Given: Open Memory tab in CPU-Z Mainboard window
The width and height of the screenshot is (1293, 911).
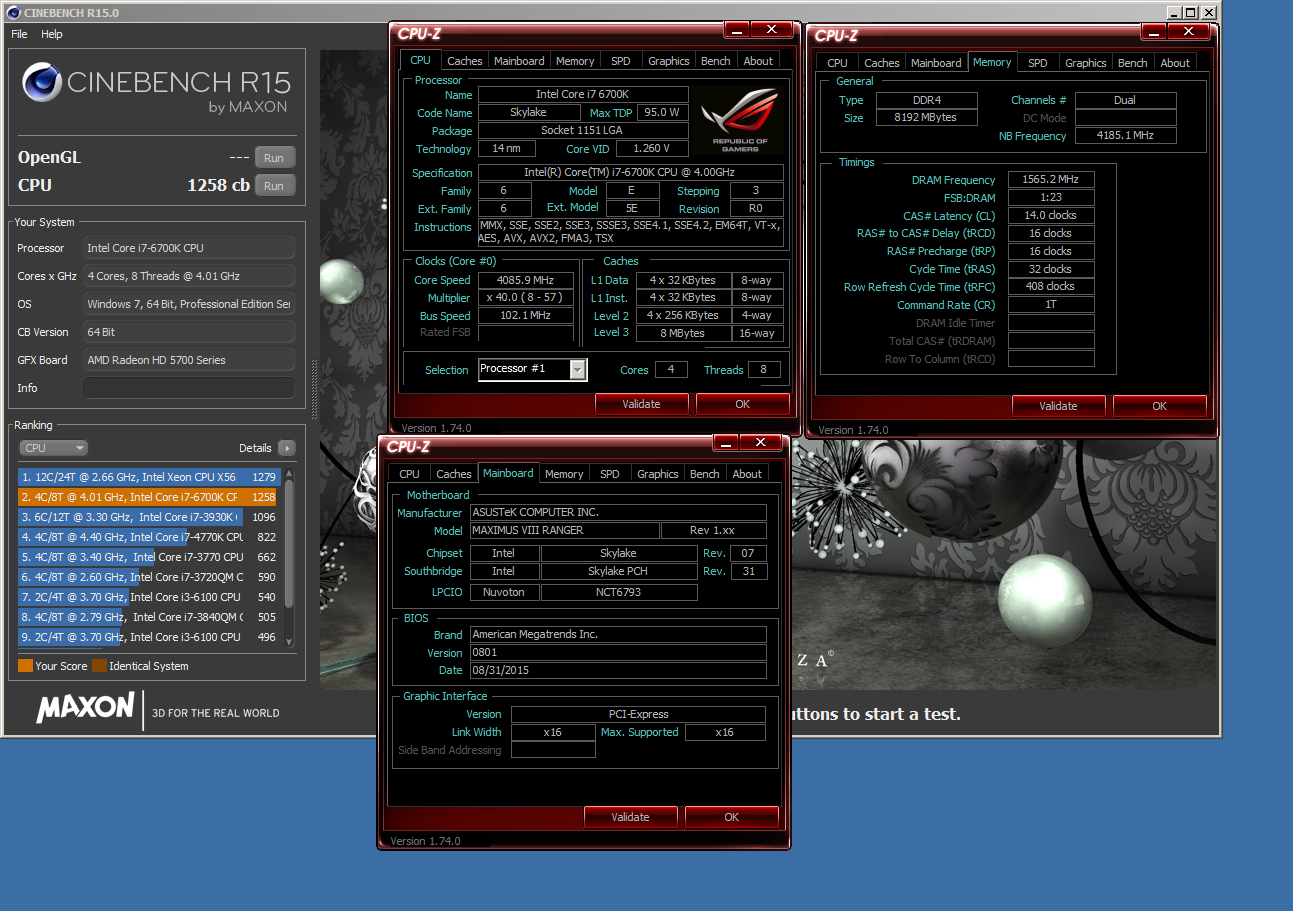Looking at the screenshot, I should click(564, 474).
